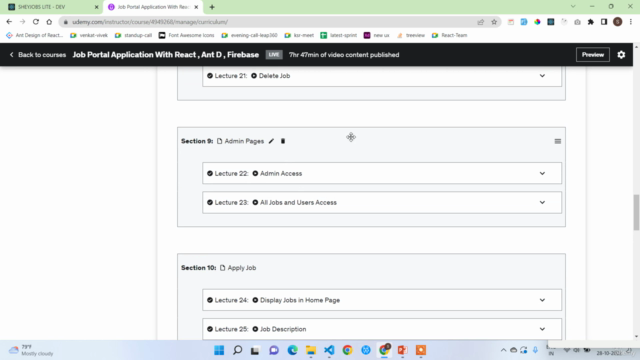Expand Lecture 25 Job Description
The image size is (640, 360).
pyautogui.click(x=542, y=329)
